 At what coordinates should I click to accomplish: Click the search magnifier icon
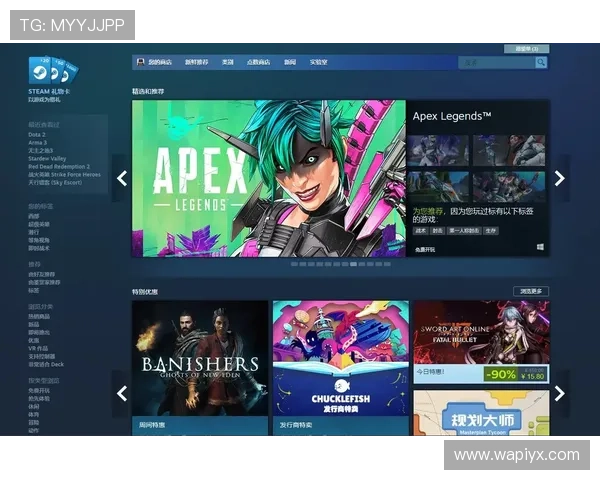point(541,62)
